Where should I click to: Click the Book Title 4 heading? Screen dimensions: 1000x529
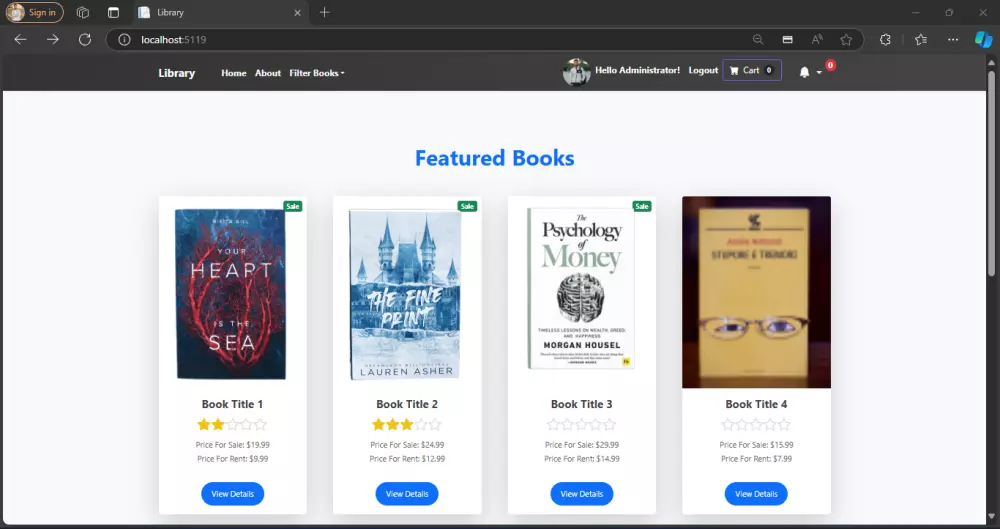[756, 404]
